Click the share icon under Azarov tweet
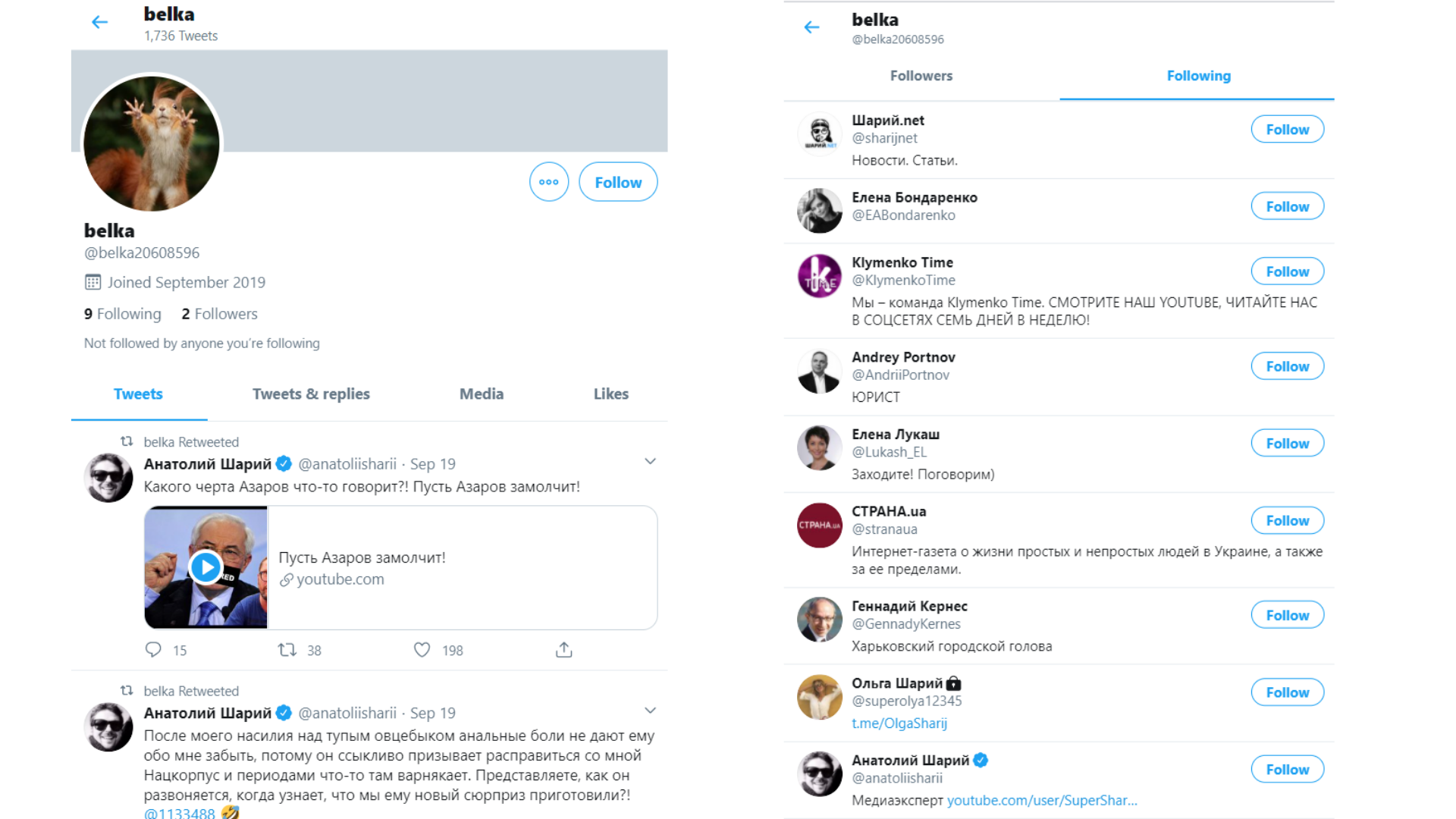This screenshot has width=1456, height=819. (563, 650)
